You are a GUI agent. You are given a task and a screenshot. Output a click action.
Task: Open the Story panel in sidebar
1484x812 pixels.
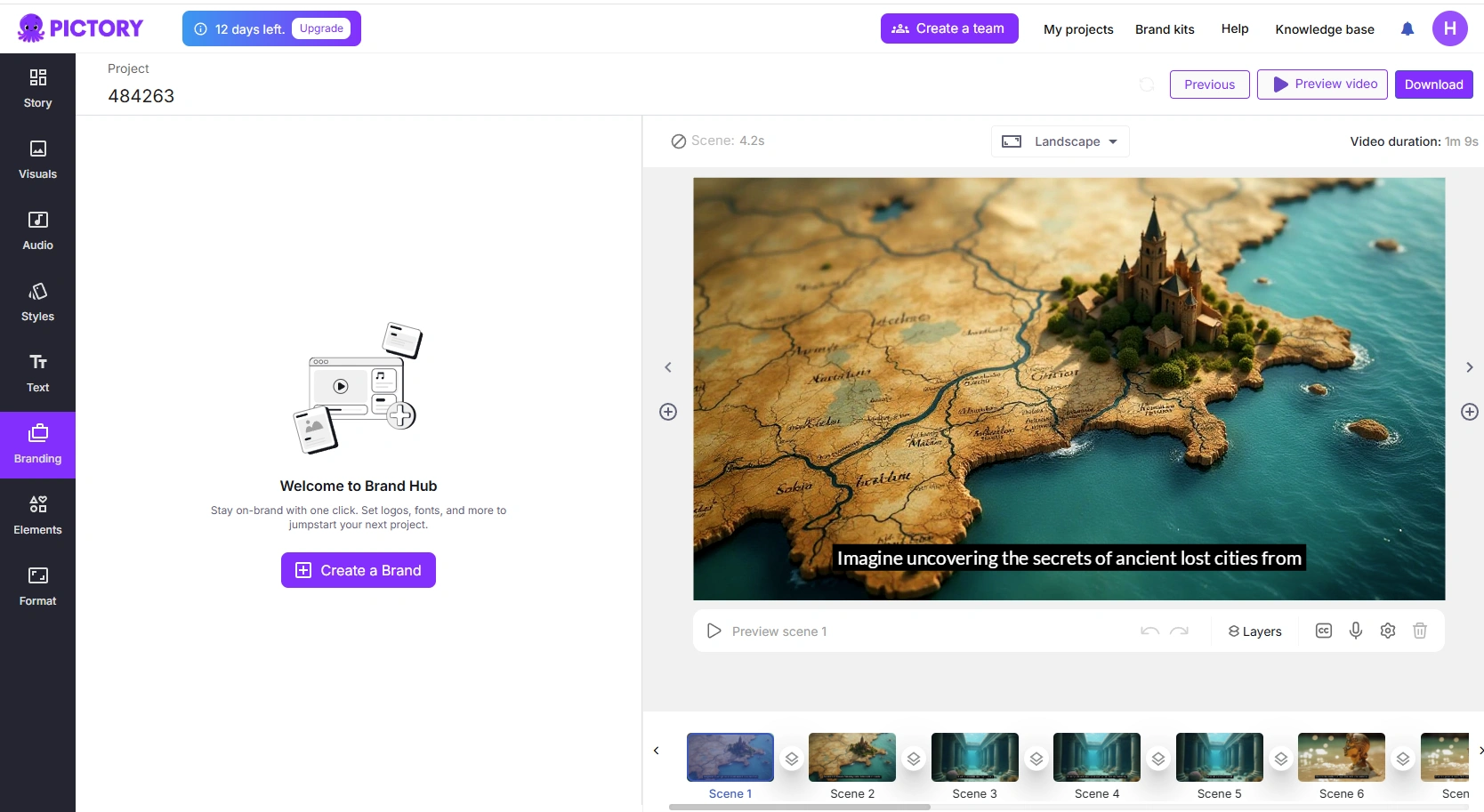37,89
